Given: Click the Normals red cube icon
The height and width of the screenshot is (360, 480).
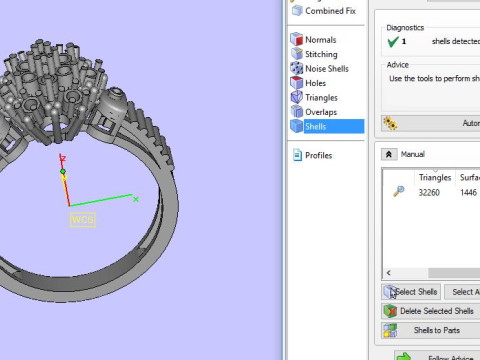Looking at the screenshot, I should 296,39.
